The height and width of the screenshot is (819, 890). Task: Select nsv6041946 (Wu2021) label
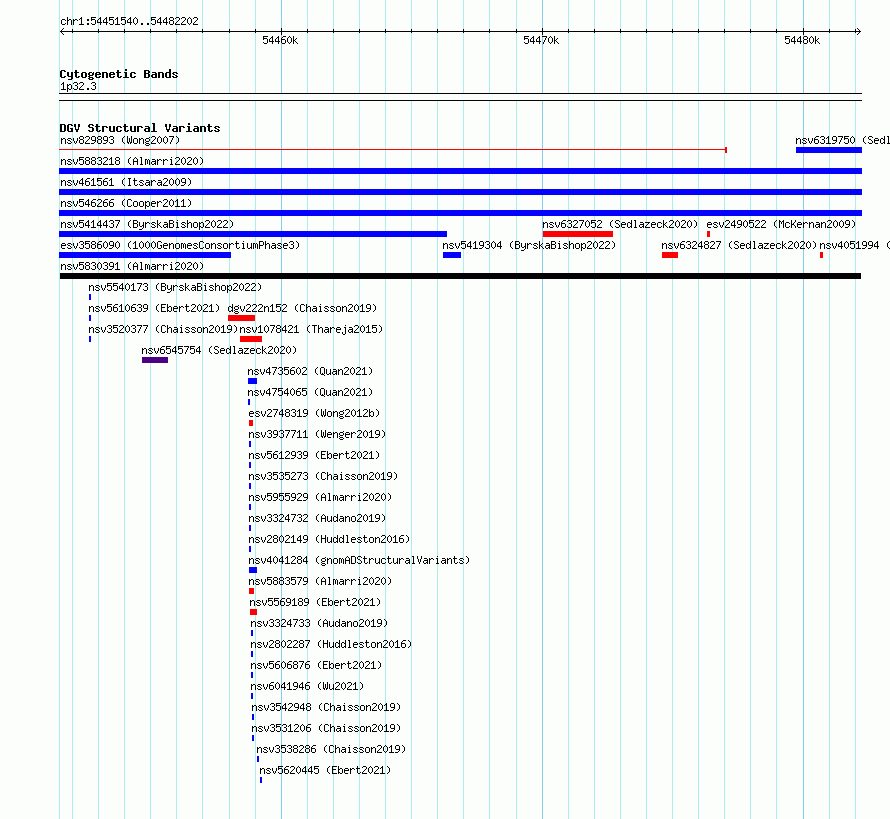[x=307, y=686]
